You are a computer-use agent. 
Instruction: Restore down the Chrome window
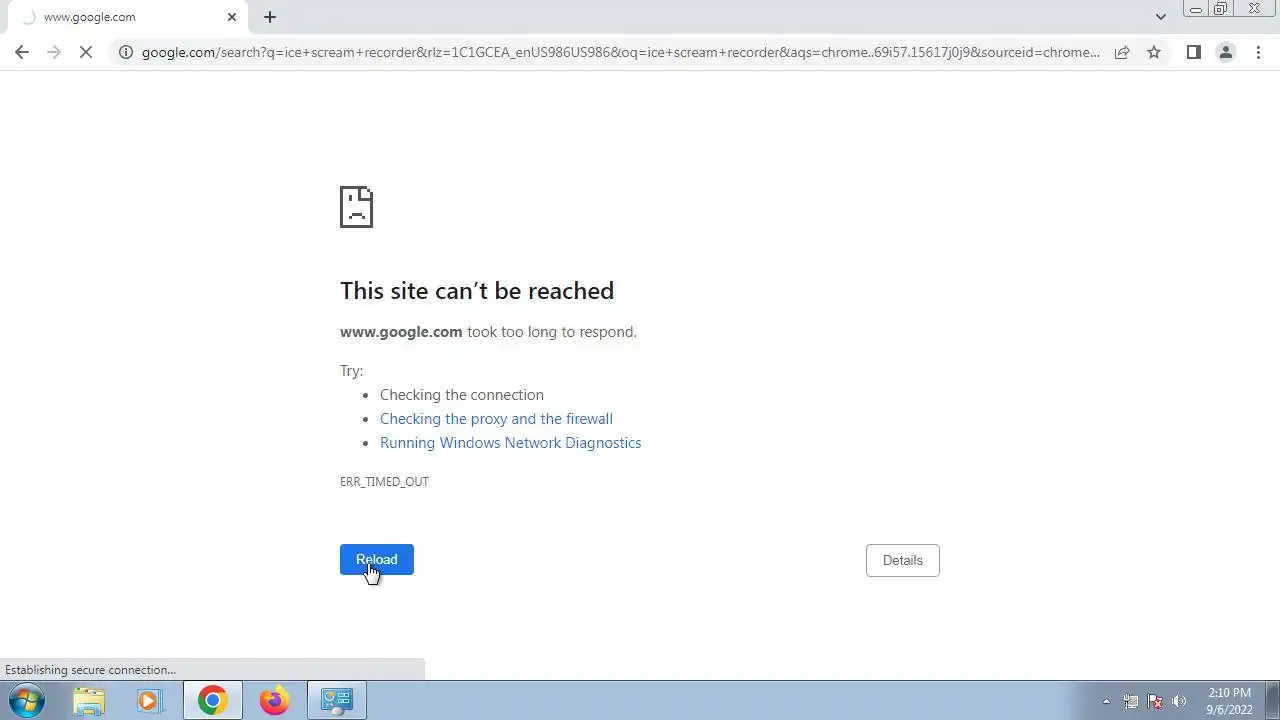1221,9
